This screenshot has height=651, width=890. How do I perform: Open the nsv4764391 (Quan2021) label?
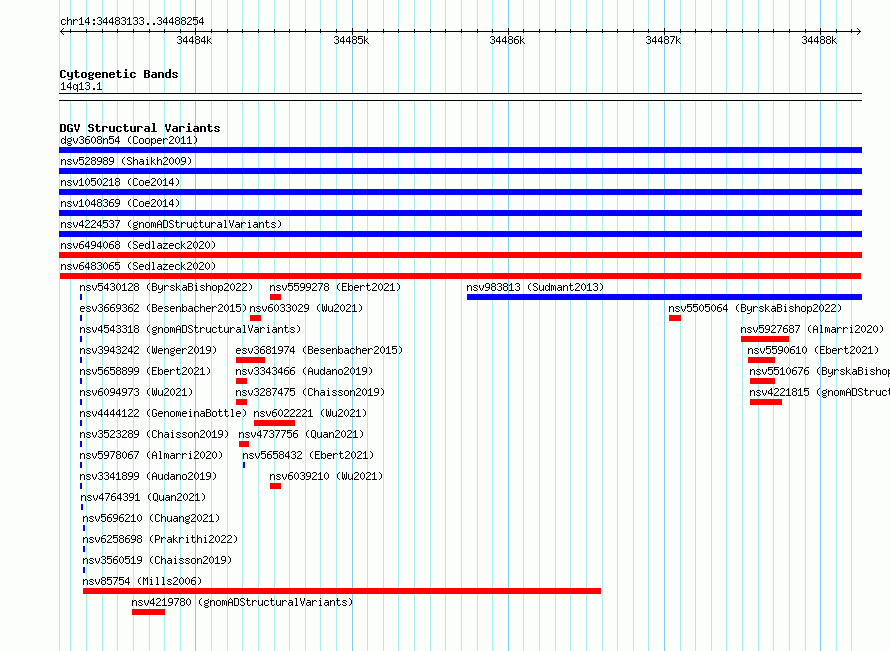tap(143, 497)
